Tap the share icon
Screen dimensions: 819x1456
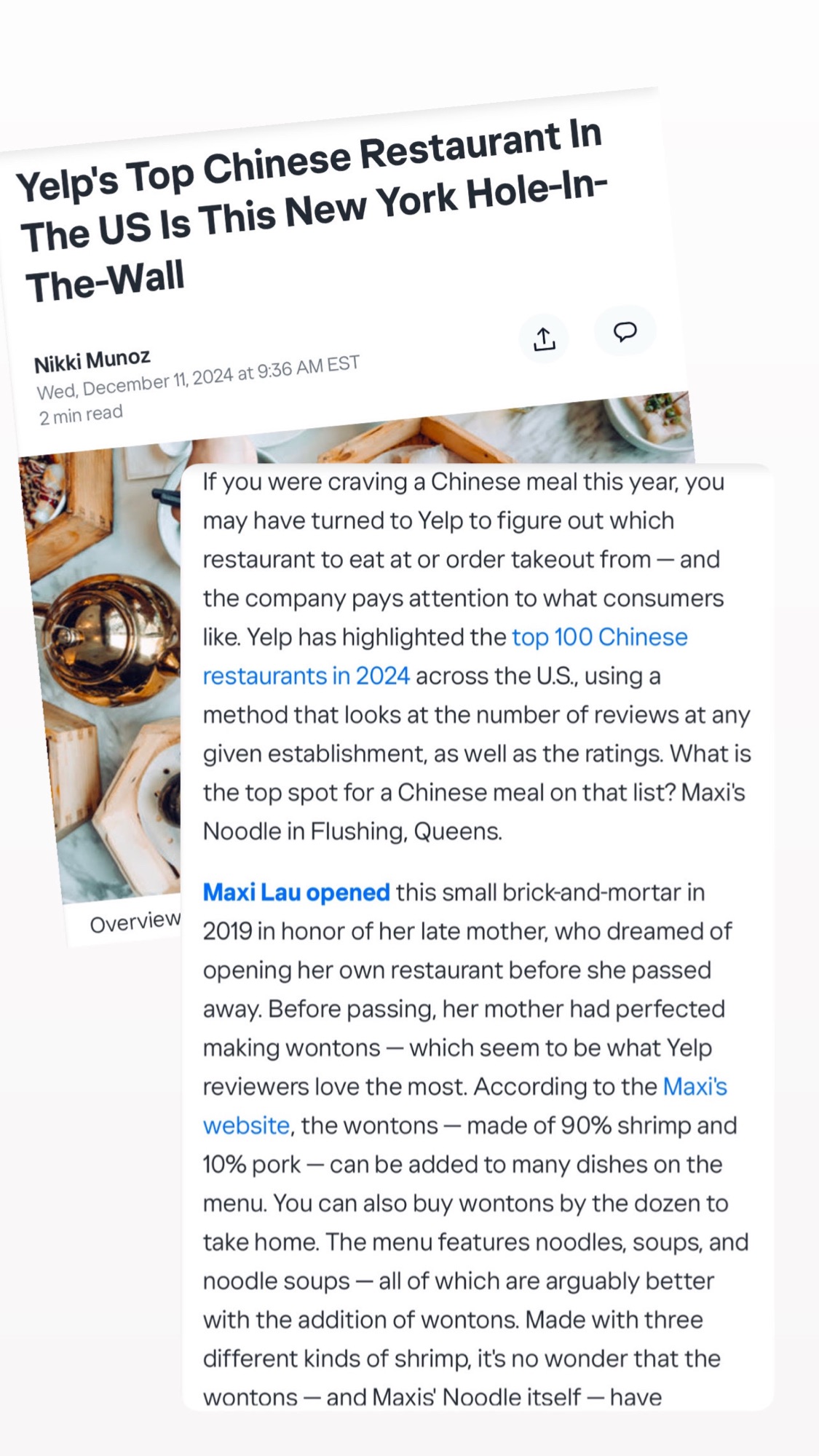(x=544, y=339)
